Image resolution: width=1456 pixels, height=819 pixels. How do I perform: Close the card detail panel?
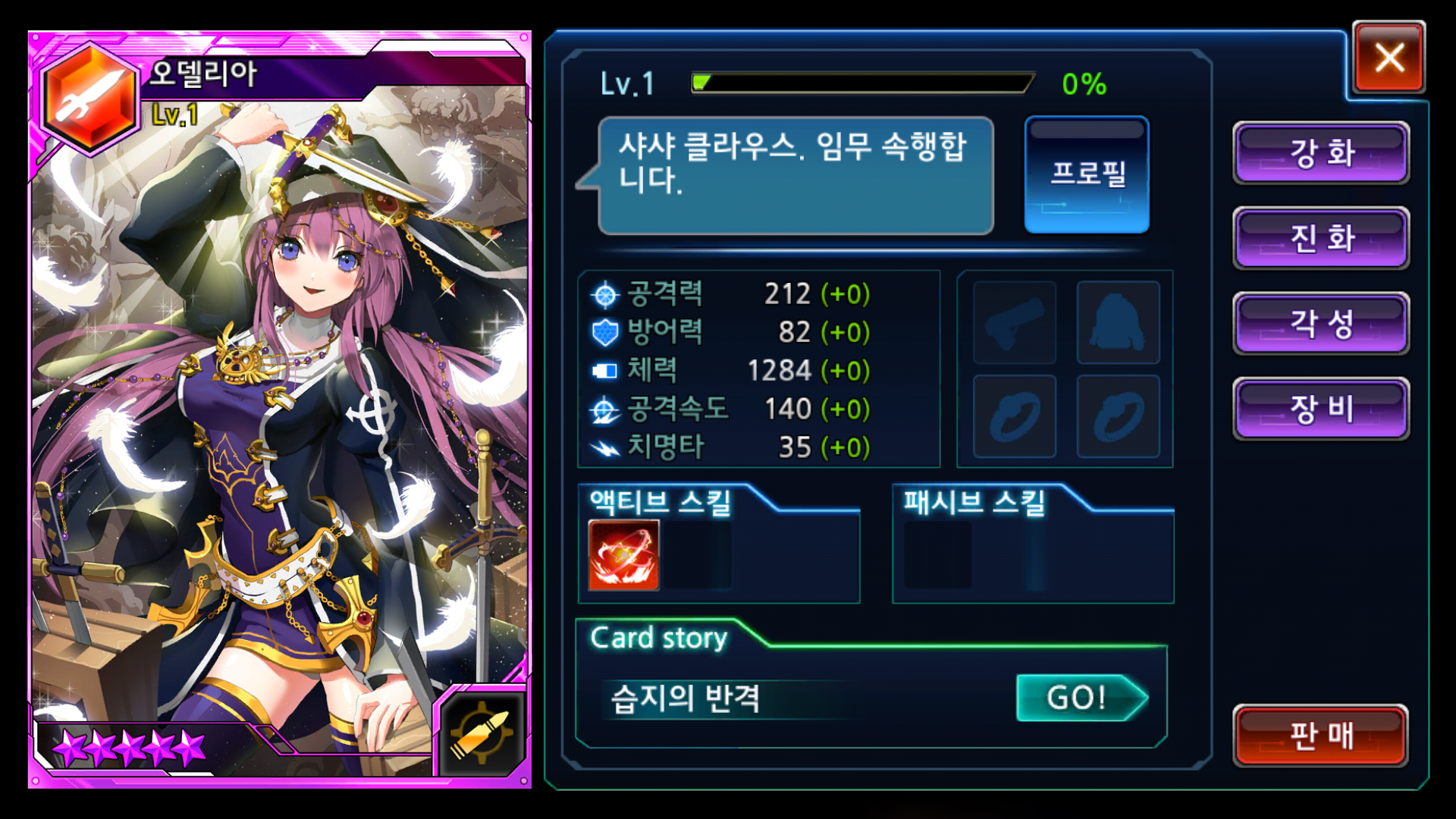pos(1389,58)
